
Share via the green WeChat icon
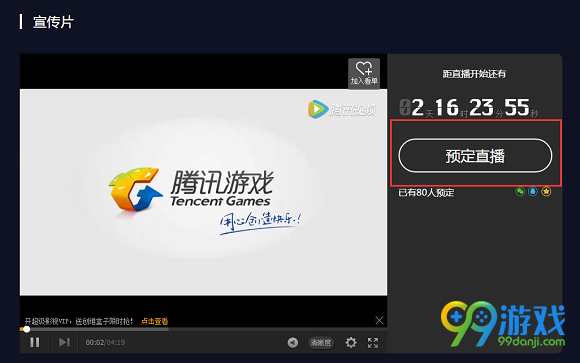(x=520, y=191)
